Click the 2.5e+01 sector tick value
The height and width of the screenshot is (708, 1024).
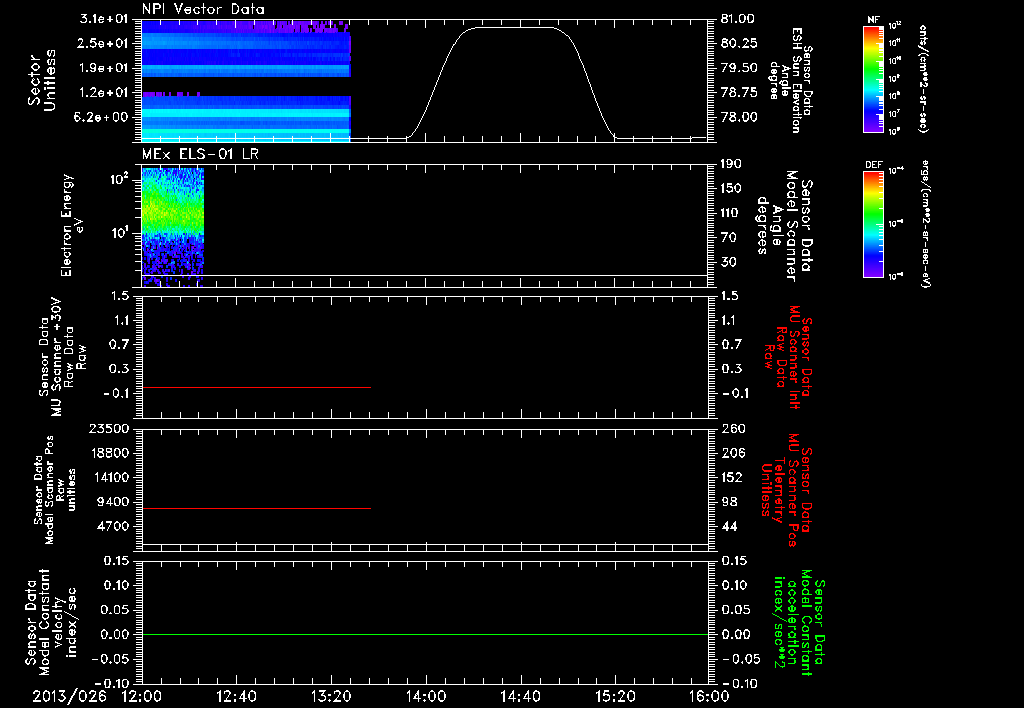click(104, 43)
